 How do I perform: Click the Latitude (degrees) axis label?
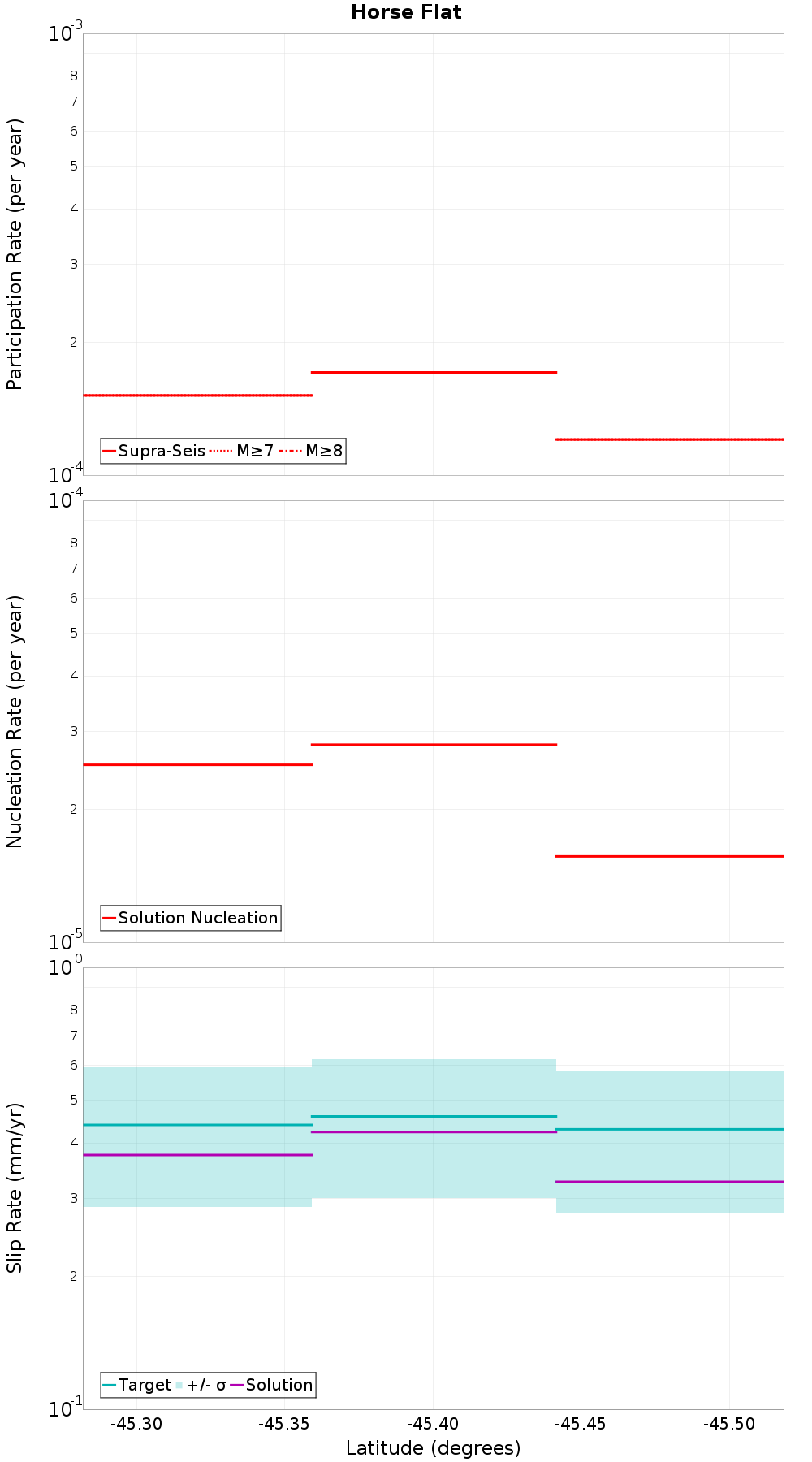pos(433,1448)
